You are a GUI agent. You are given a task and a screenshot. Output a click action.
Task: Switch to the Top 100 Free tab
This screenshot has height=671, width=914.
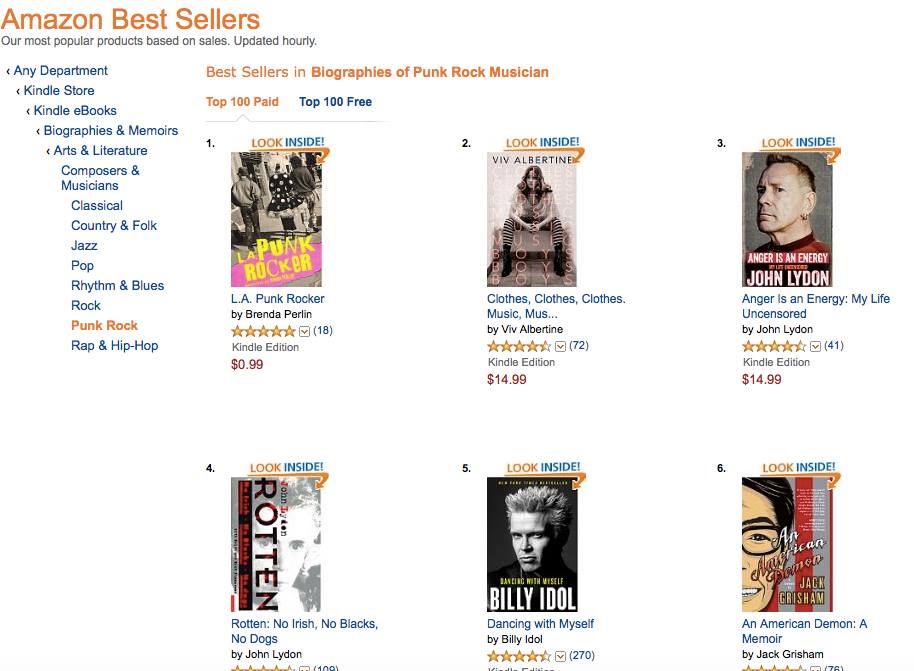coord(335,102)
